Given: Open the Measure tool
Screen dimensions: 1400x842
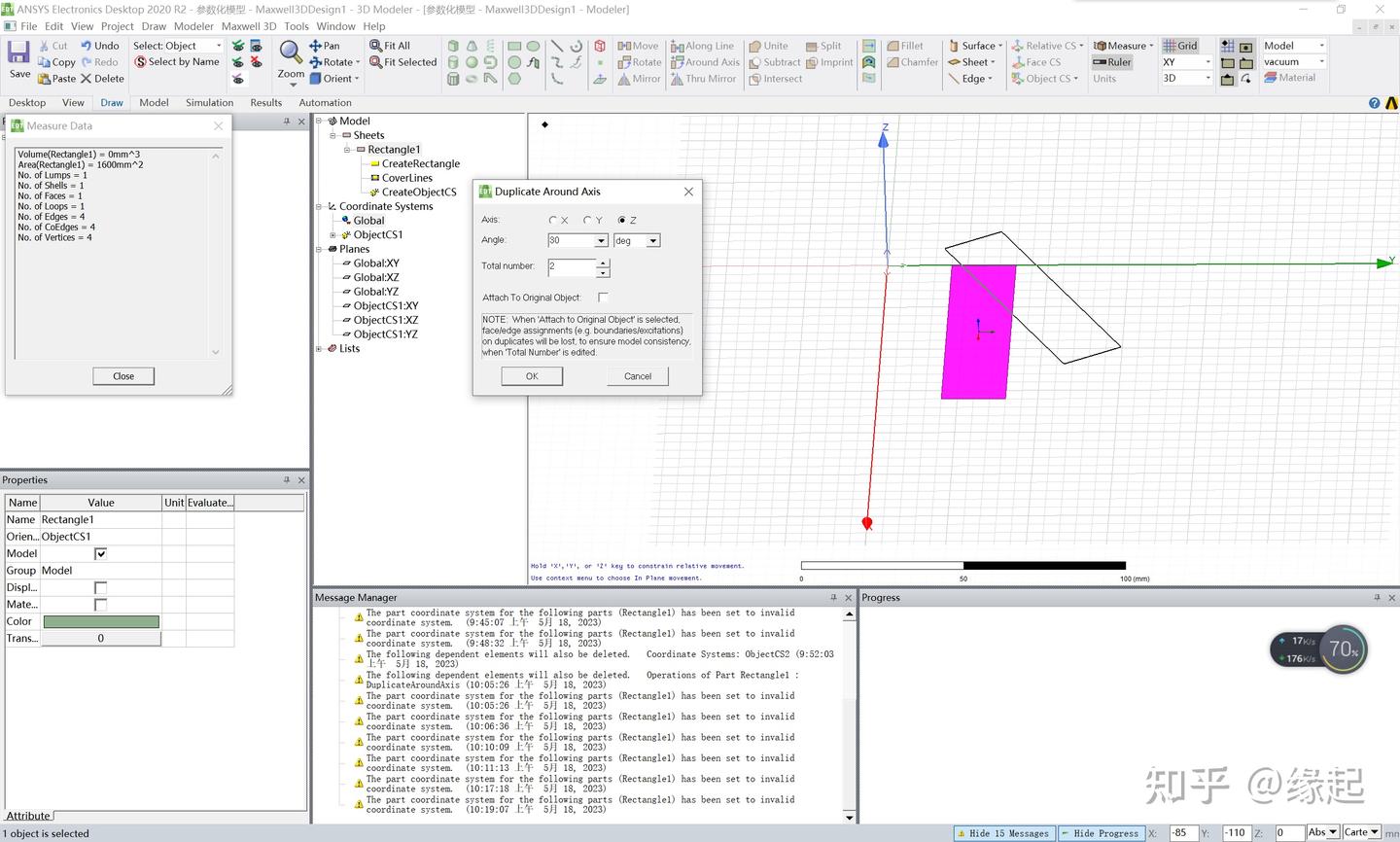Looking at the screenshot, I should (1121, 46).
